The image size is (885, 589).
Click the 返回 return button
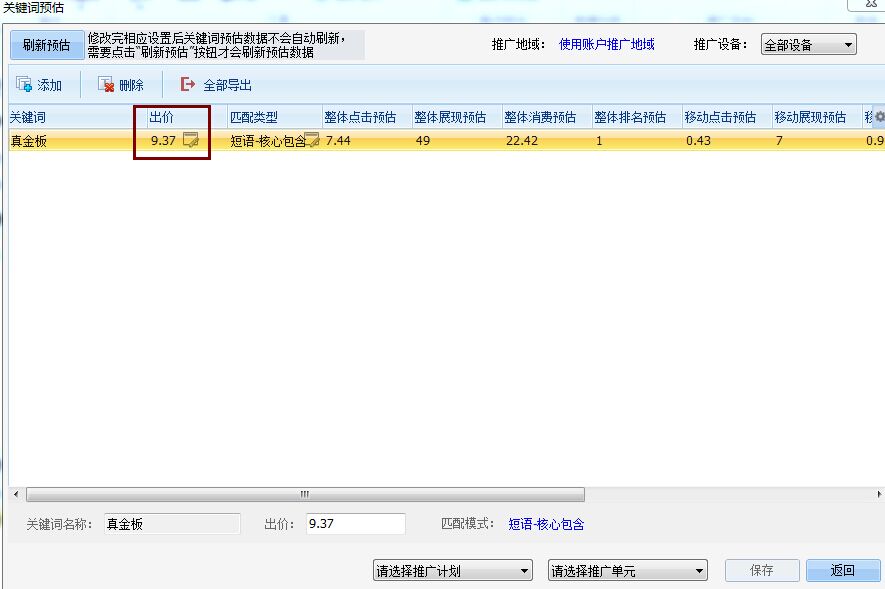tap(843, 569)
